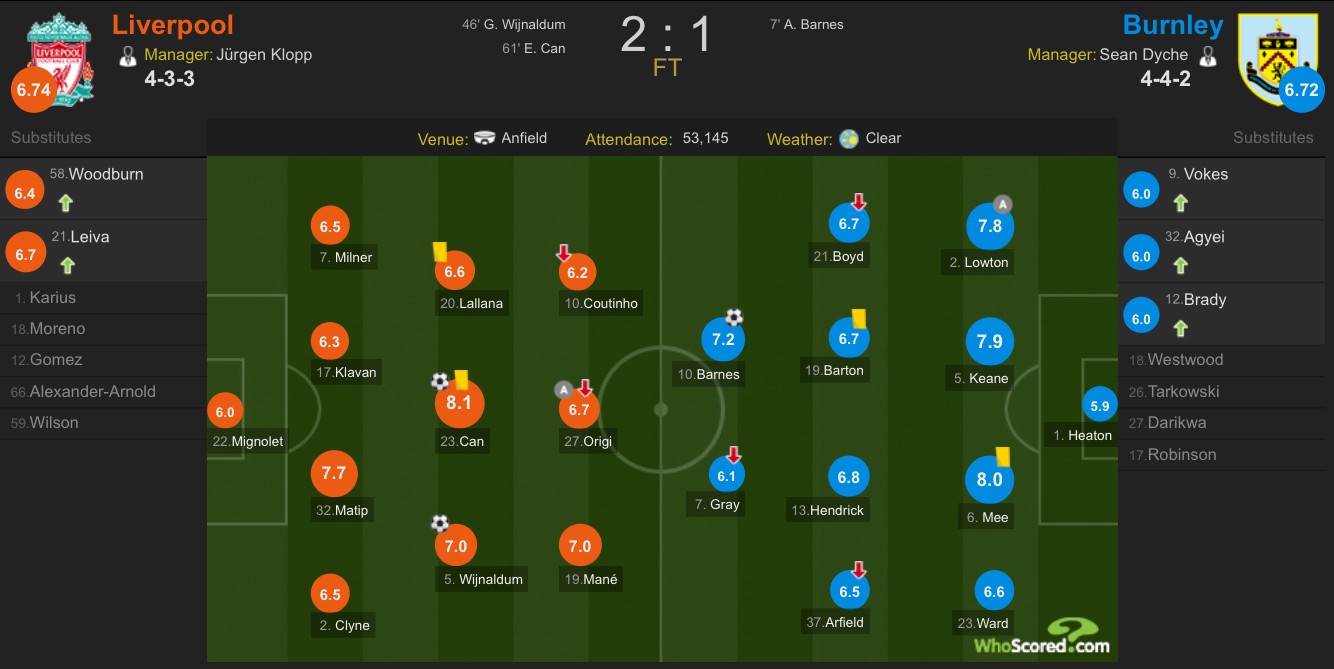Click the clear weather icon
Image resolution: width=1334 pixels, height=669 pixels.
[850, 139]
